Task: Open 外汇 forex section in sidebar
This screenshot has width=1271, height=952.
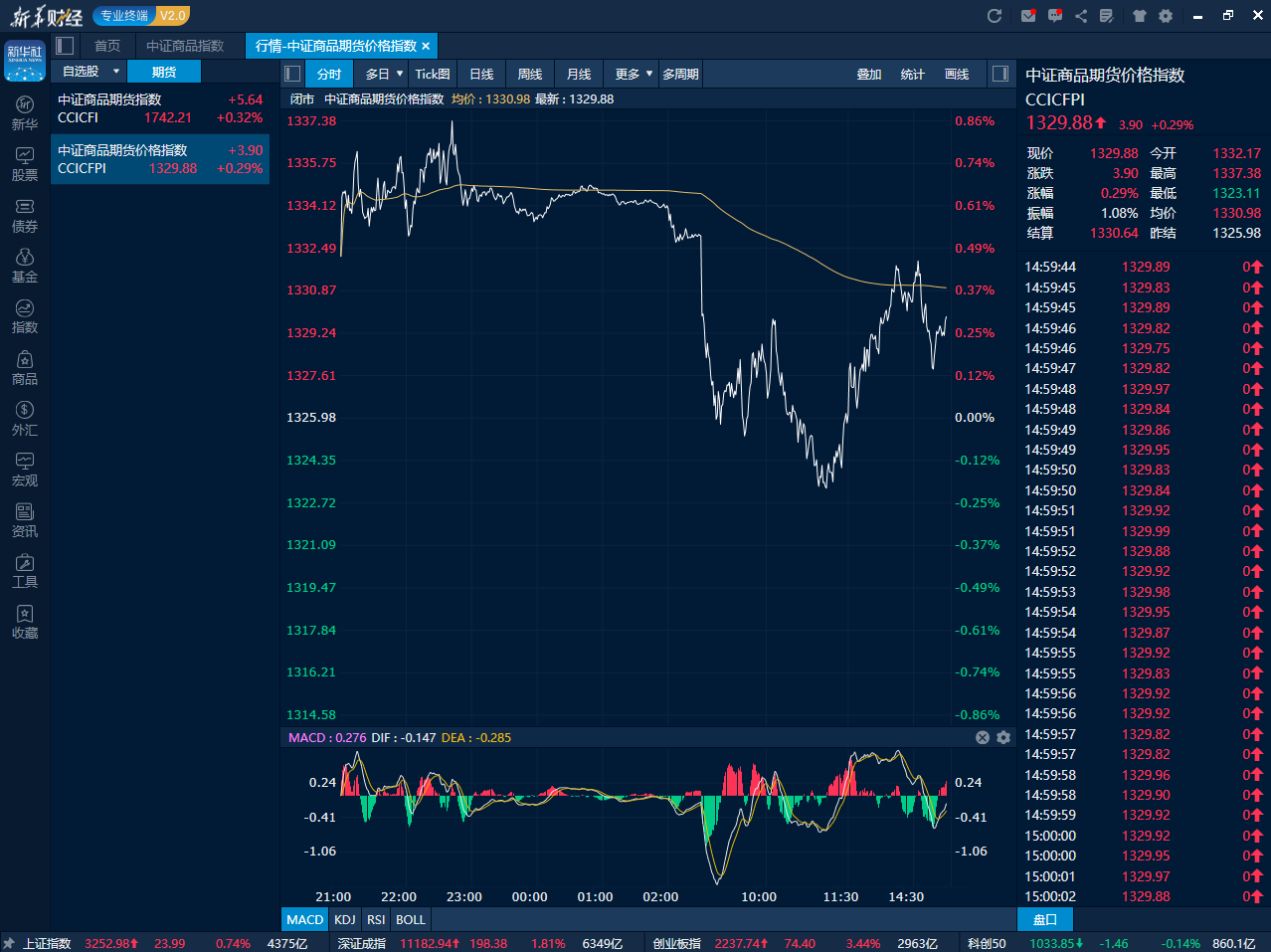Action: click(25, 419)
